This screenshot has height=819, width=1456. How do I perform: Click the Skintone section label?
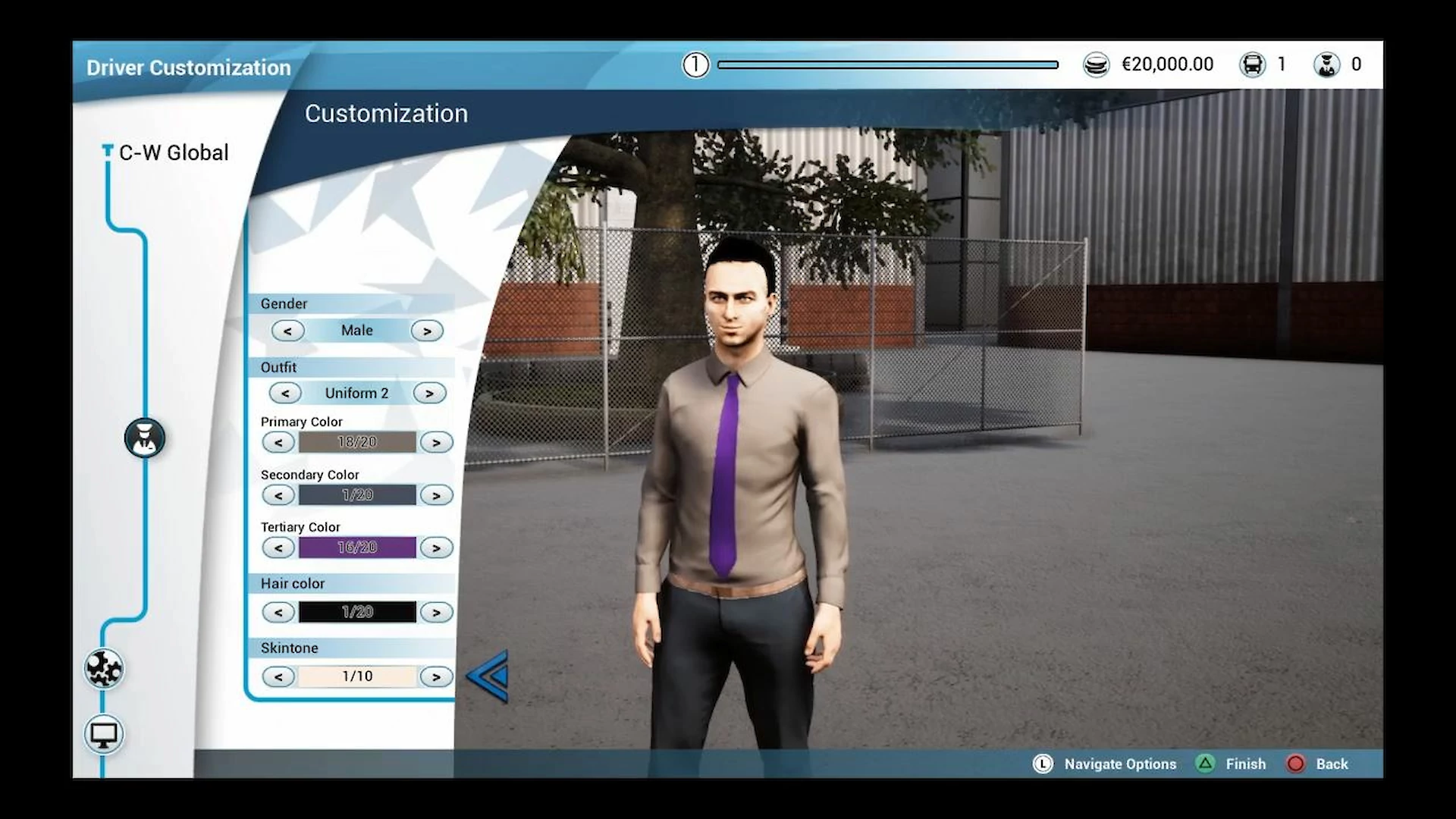click(x=289, y=648)
